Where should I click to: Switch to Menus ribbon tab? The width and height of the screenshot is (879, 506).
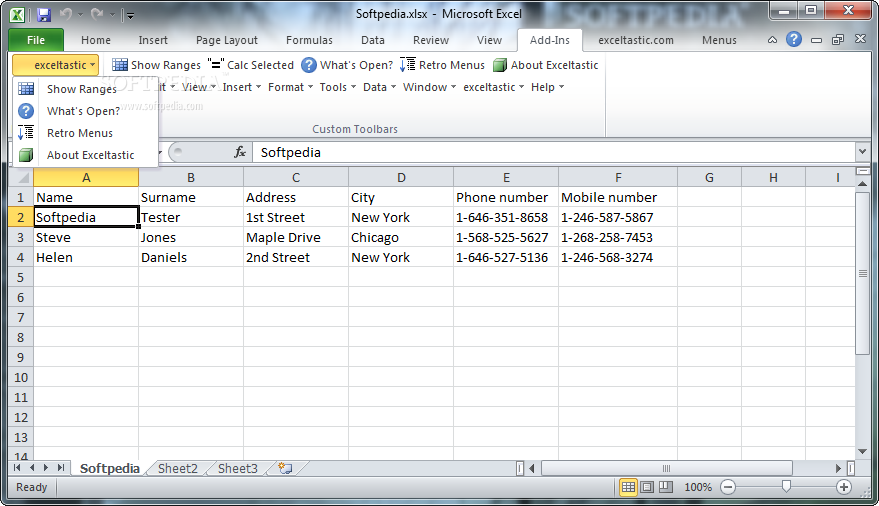click(x=719, y=40)
